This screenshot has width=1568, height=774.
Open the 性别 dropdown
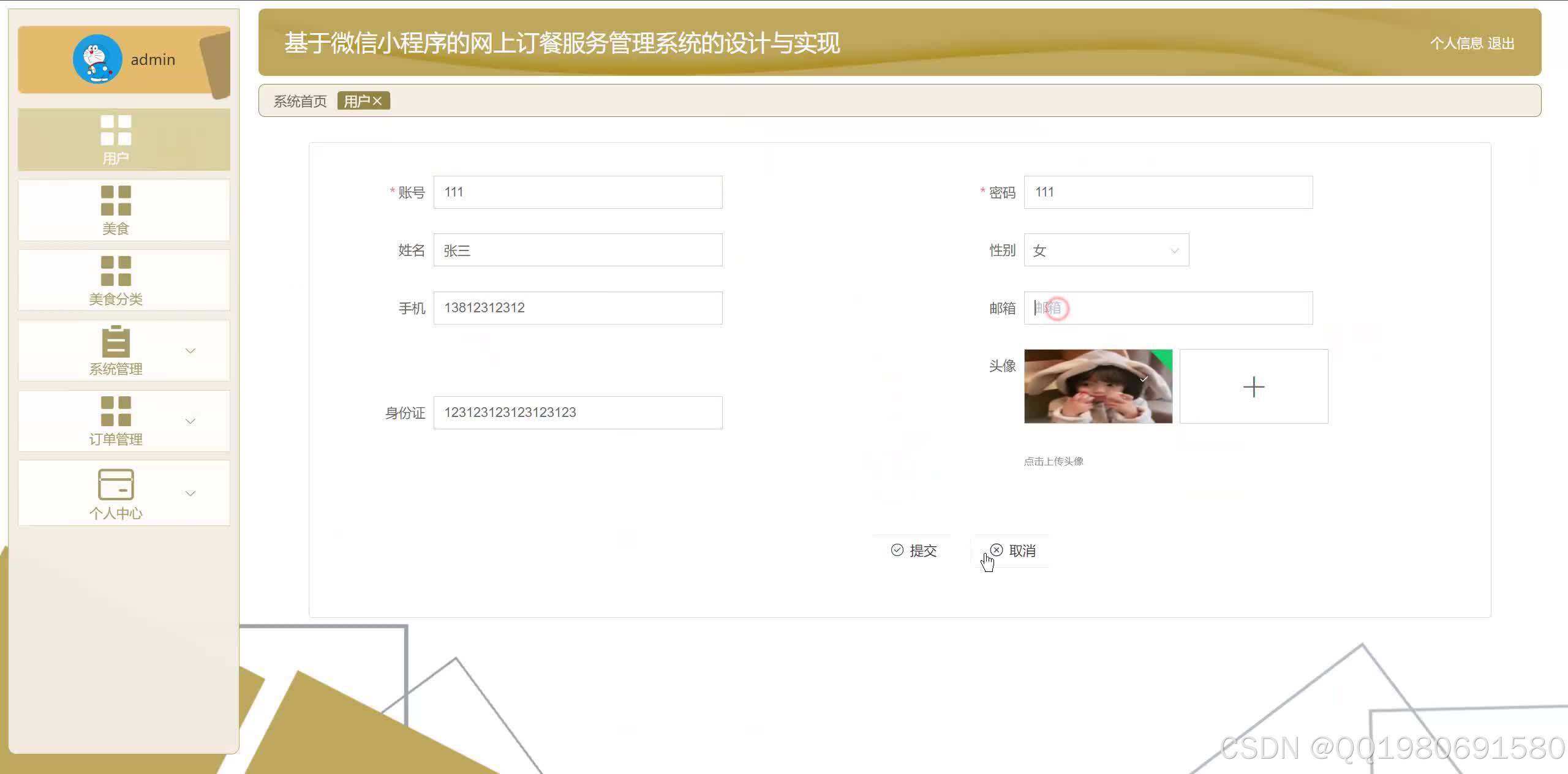[1106, 250]
